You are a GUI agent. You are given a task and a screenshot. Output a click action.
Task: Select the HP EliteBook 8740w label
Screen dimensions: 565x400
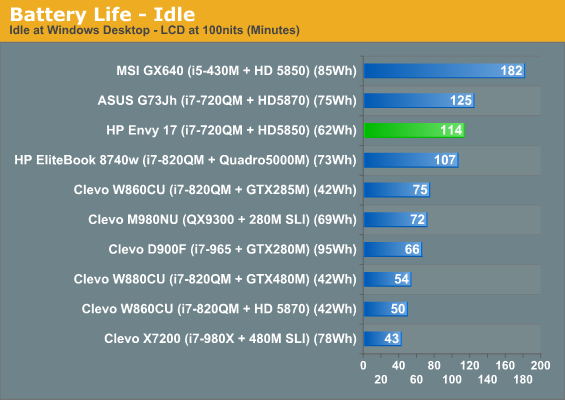coord(186,160)
